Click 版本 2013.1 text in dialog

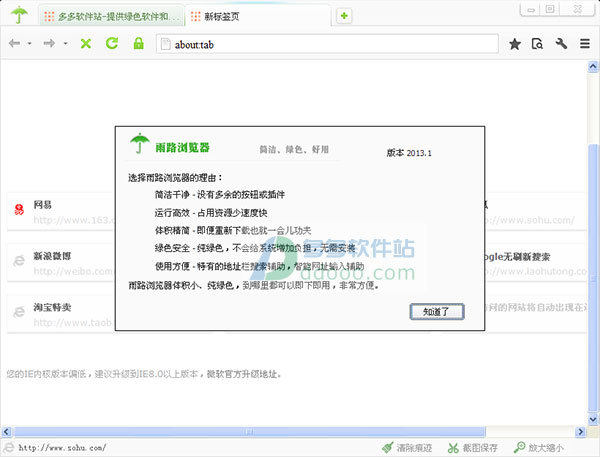pos(409,153)
